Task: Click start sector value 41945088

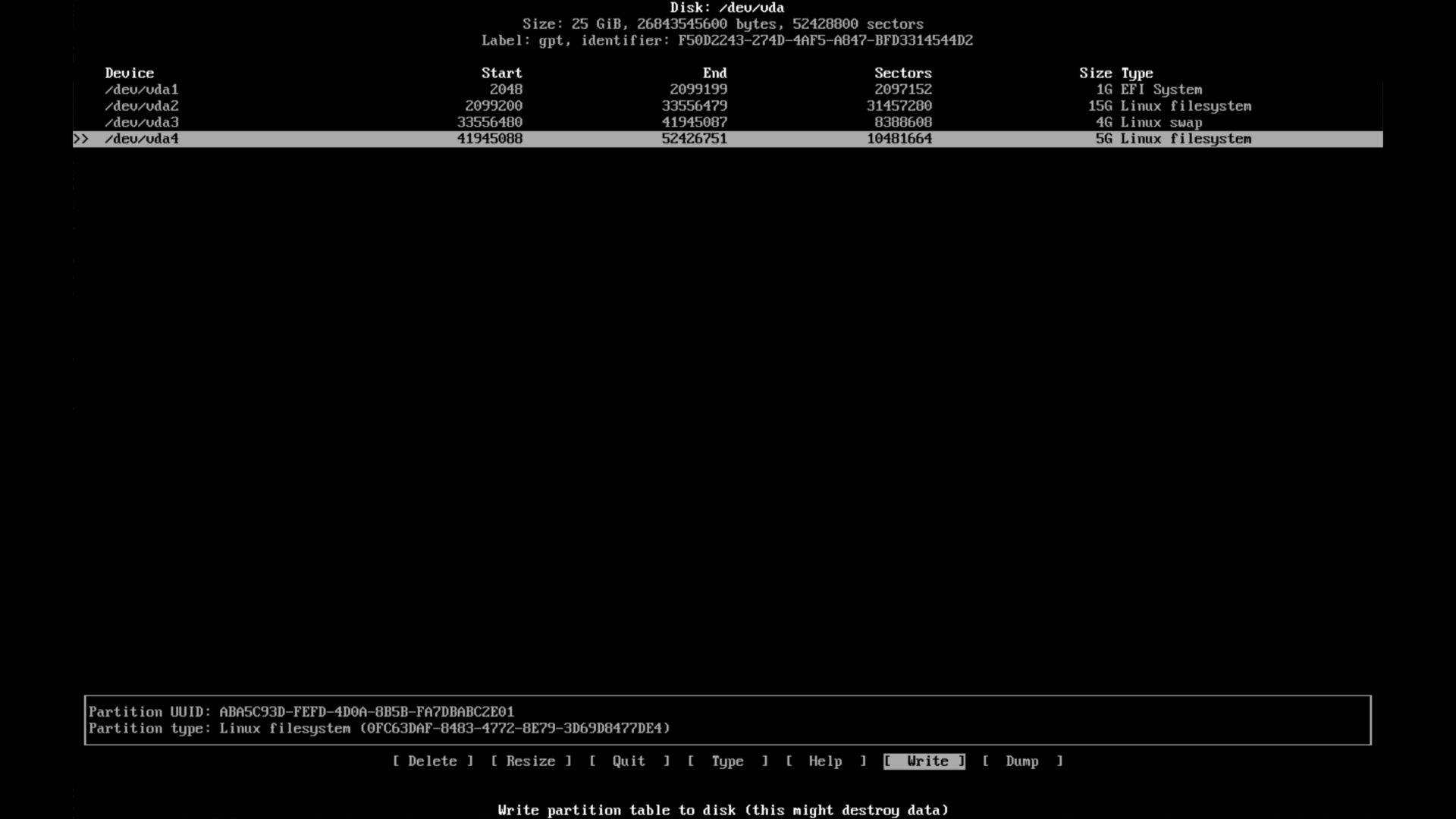Action: pyautogui.click(x=490, y=139)
